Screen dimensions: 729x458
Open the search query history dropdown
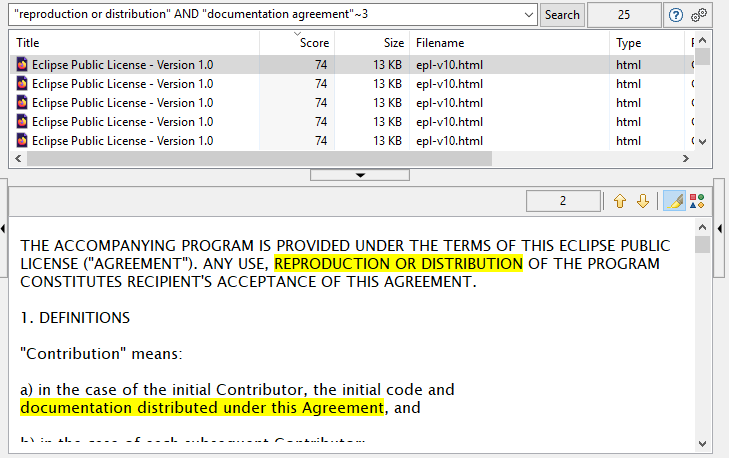[x=529, y=14]
